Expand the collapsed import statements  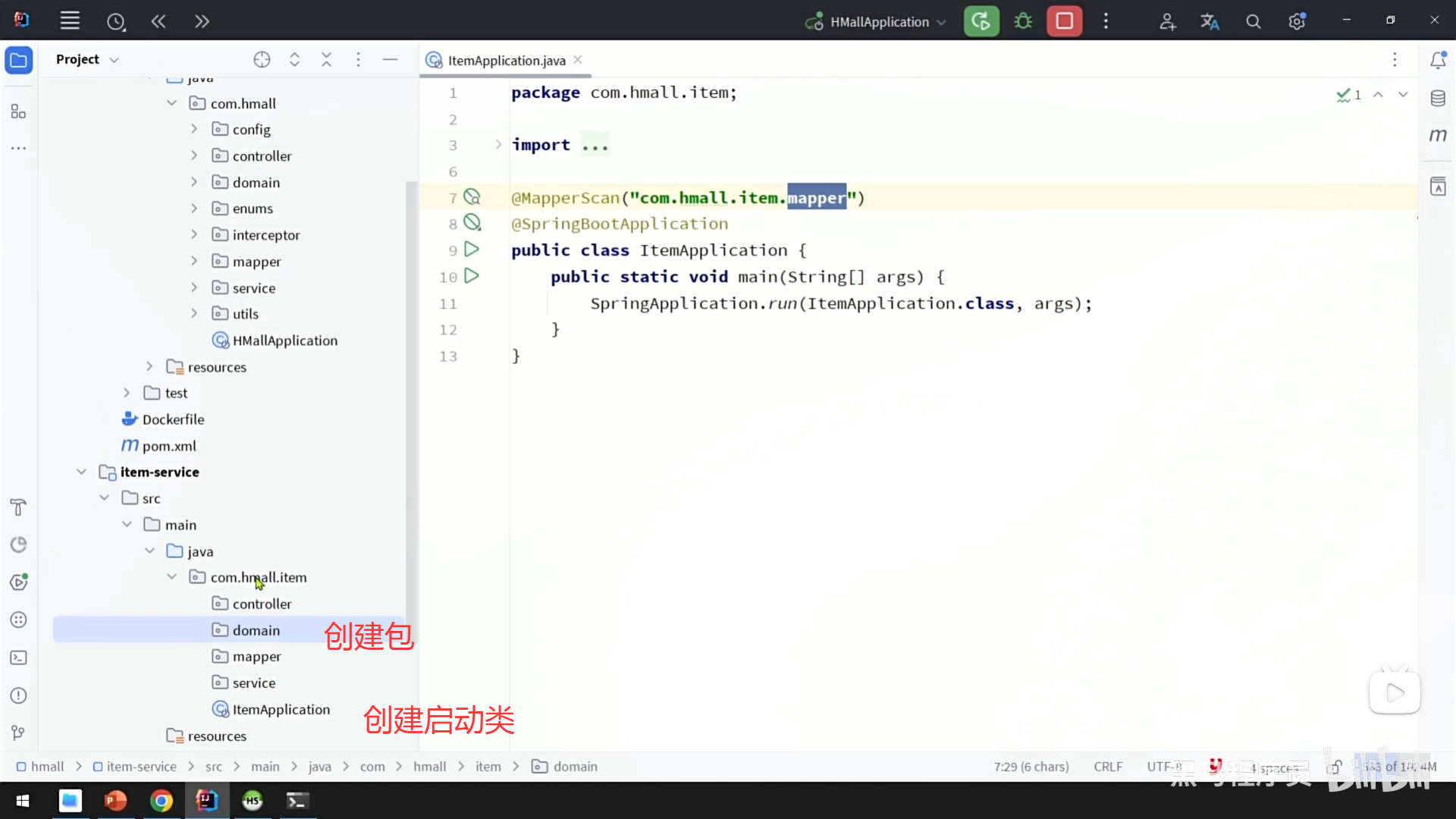(x=498, y=145)
